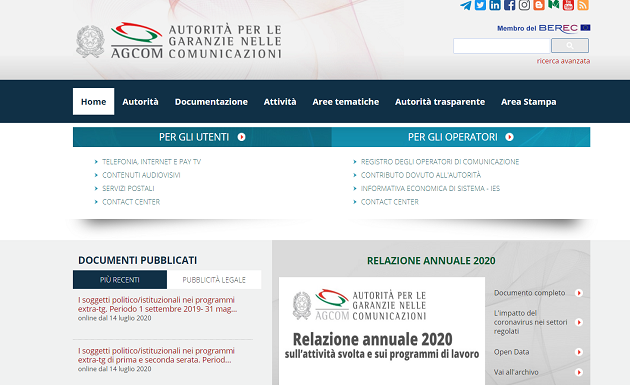Open the Twitter social icon
The width and height of the screenshot is (630, 385).
point(480,5)
